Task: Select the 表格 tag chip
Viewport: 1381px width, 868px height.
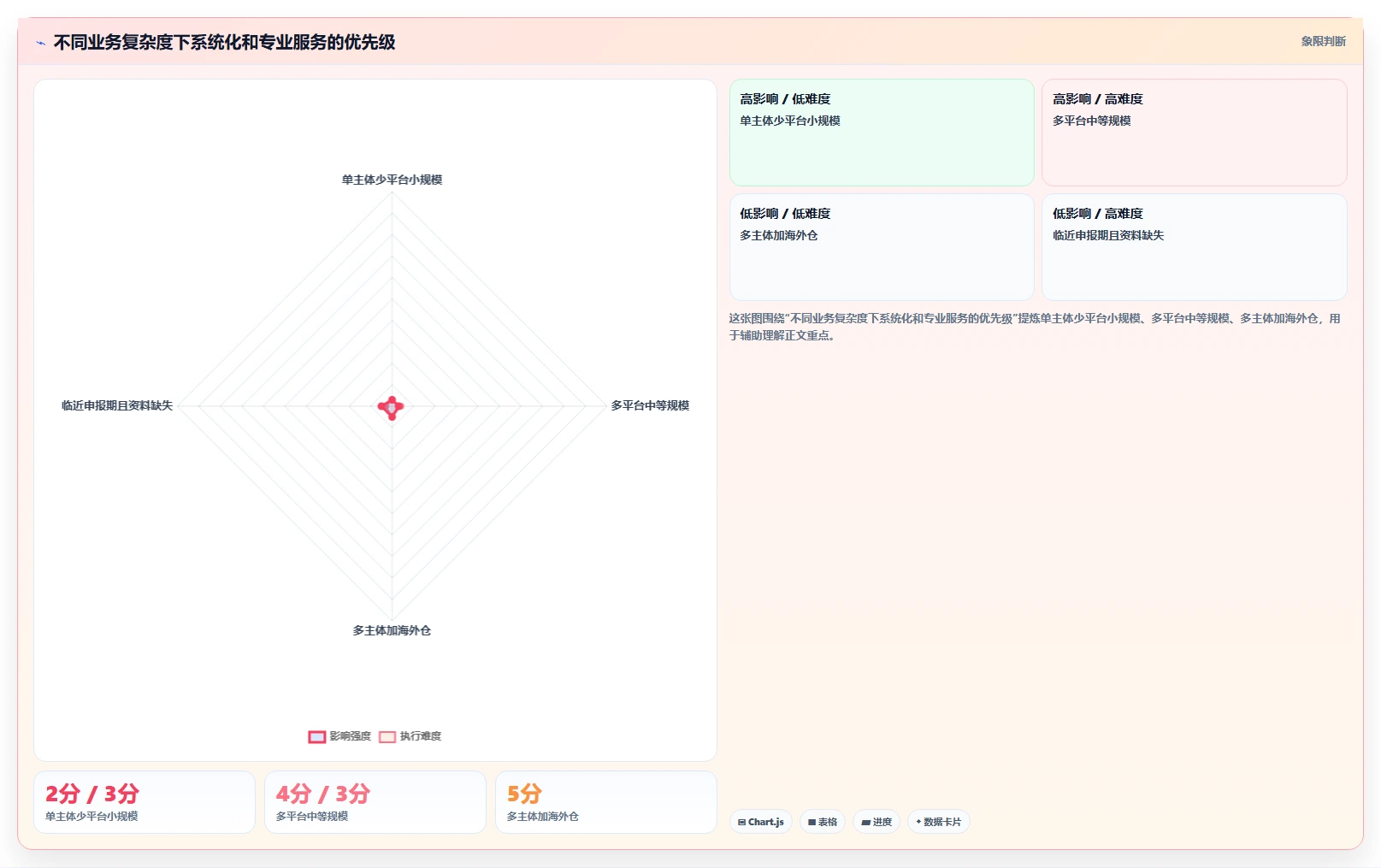Action: pyautogui.click(x=823, y=822)
